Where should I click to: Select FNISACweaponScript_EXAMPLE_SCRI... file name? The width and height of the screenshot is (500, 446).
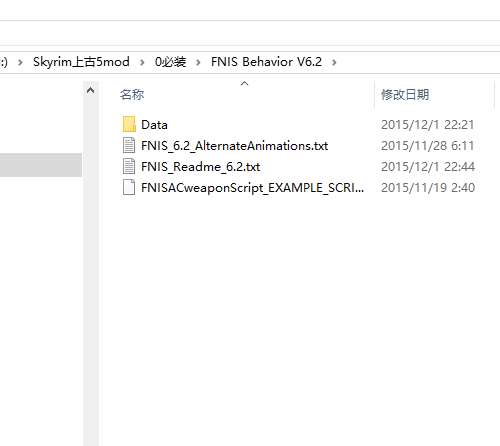(x=252, y=188)
